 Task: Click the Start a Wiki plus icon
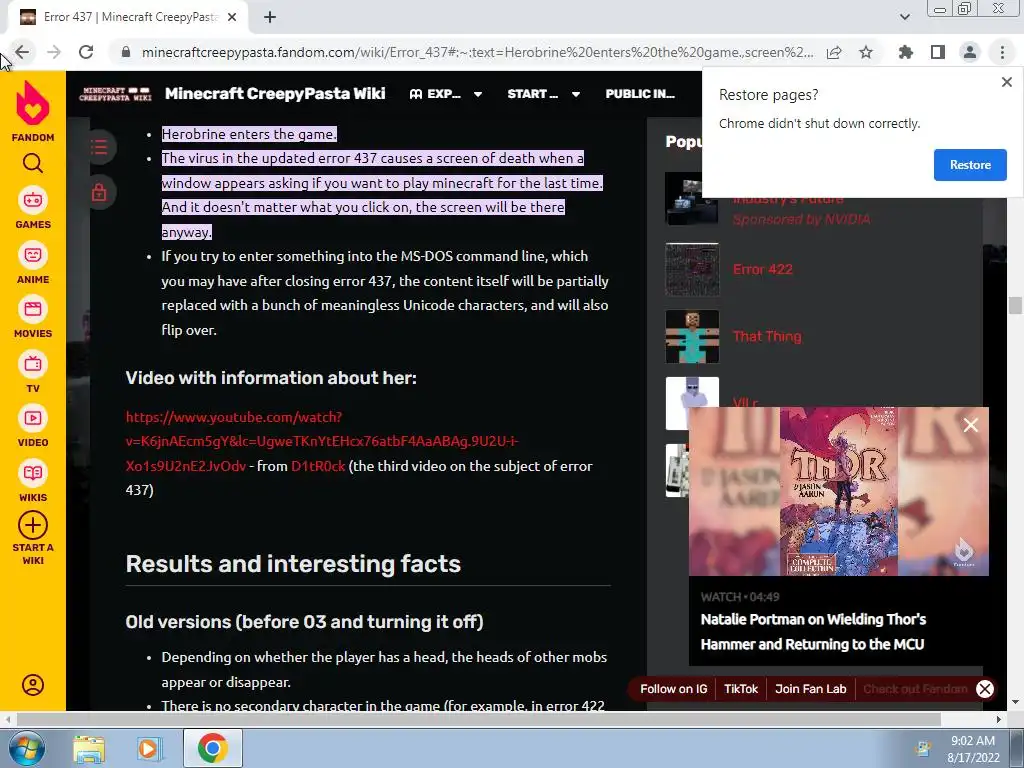[33, 525]
